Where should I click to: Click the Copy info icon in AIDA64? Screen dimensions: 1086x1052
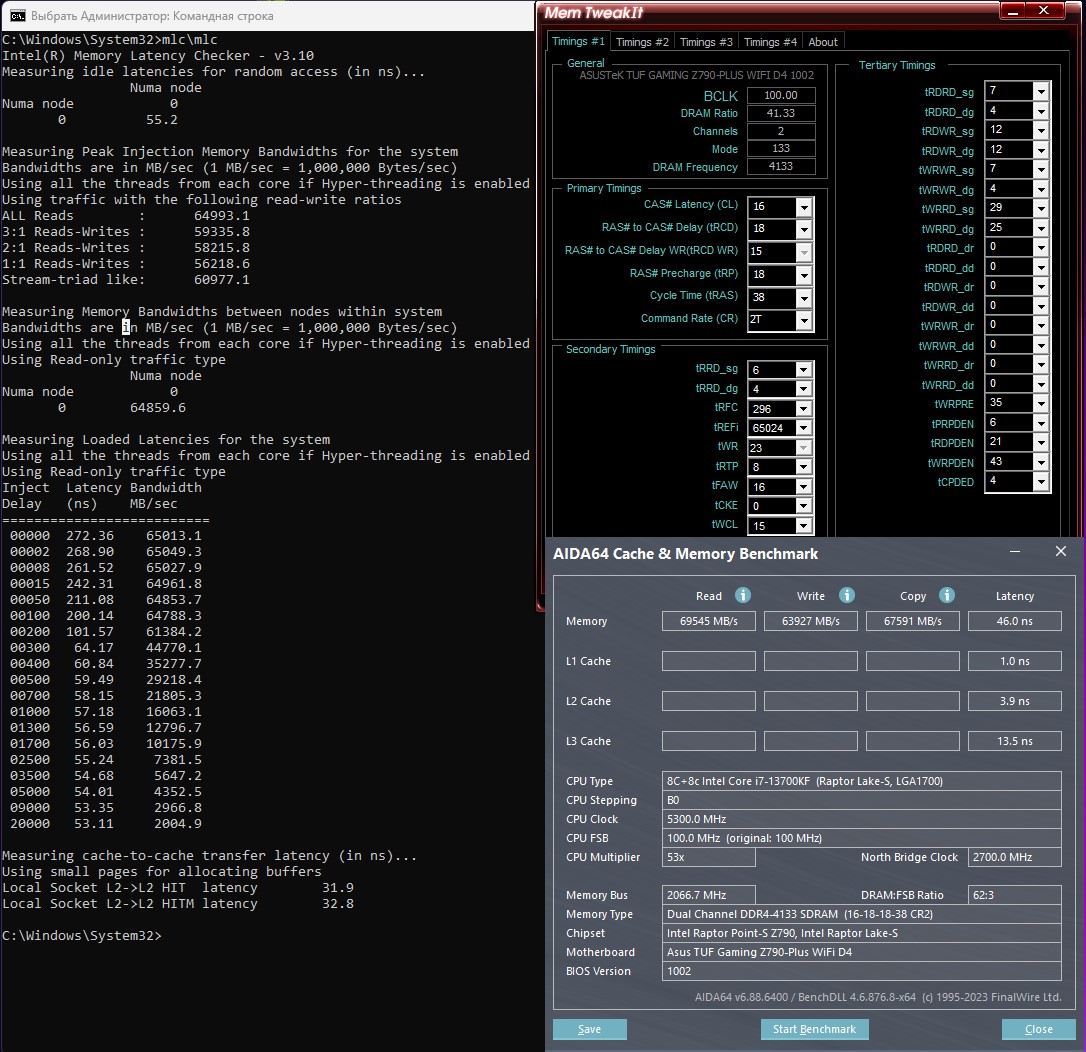coord(947,595)
